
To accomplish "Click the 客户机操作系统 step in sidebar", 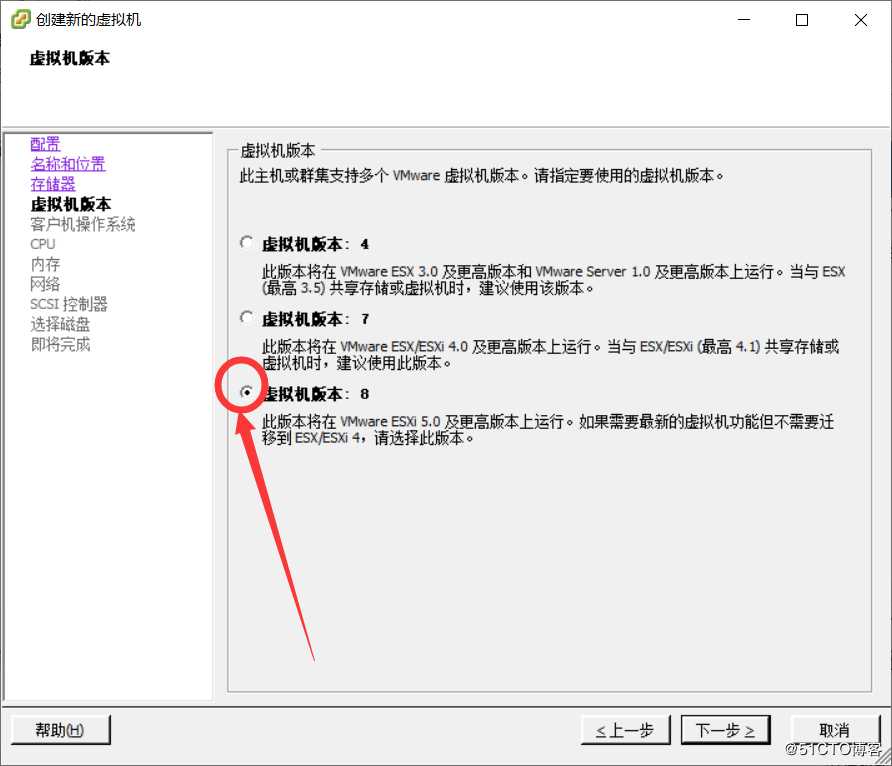I will pos(83,224).
